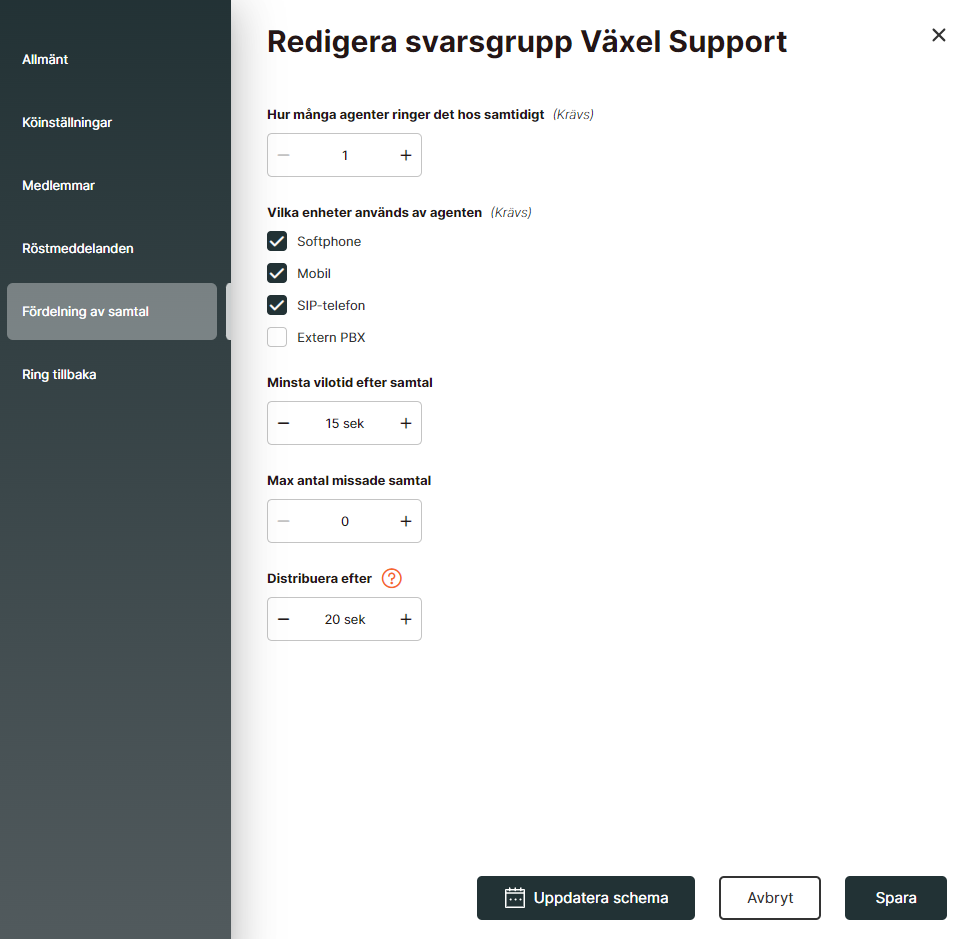The height and width of the screenshot is (939, 956).
Task: Decrease Distribuera efter time with minus
Action: point(284,619)
